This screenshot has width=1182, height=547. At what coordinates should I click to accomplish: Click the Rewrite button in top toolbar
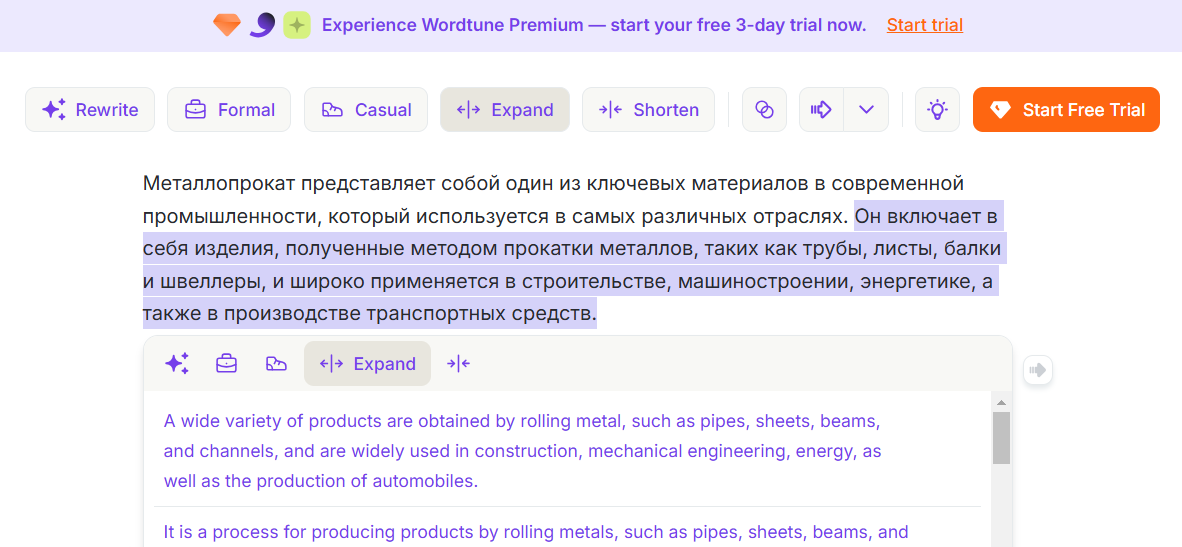pyautogui.click(x=90, y=110)
